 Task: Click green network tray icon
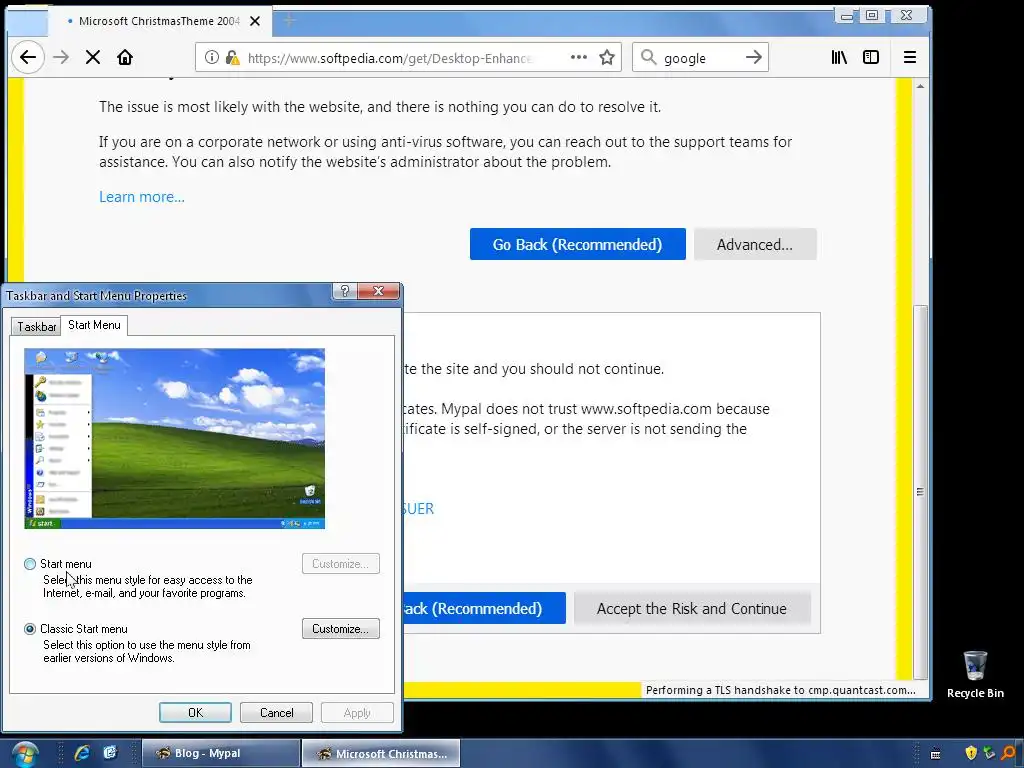[989, 753]
